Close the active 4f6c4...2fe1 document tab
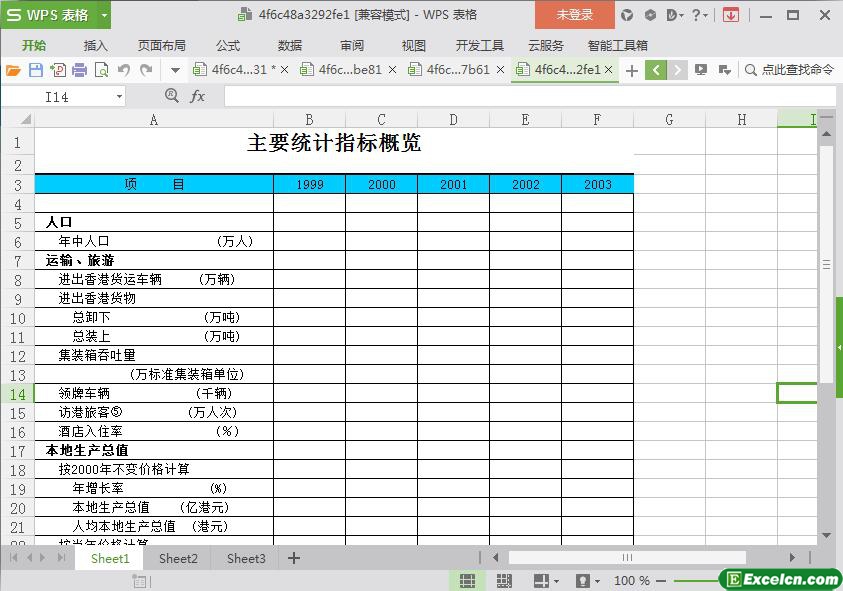843x591 pixels. (x=609, y=70)
